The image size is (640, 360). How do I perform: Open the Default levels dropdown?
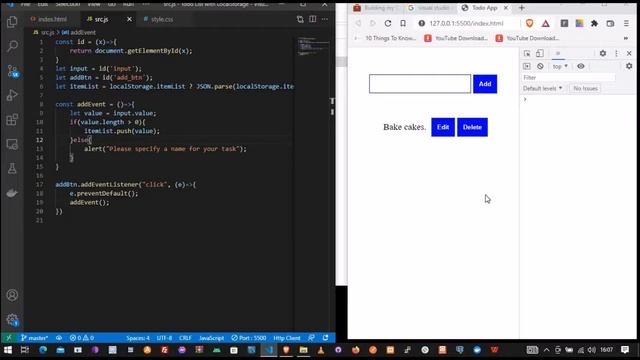point(542,88)
